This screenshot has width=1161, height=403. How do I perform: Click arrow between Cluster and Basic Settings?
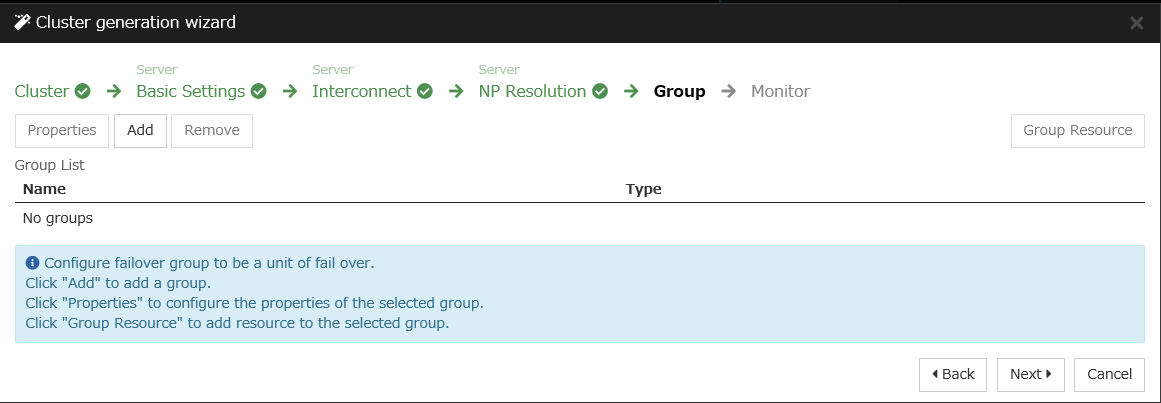click(114, 92)
